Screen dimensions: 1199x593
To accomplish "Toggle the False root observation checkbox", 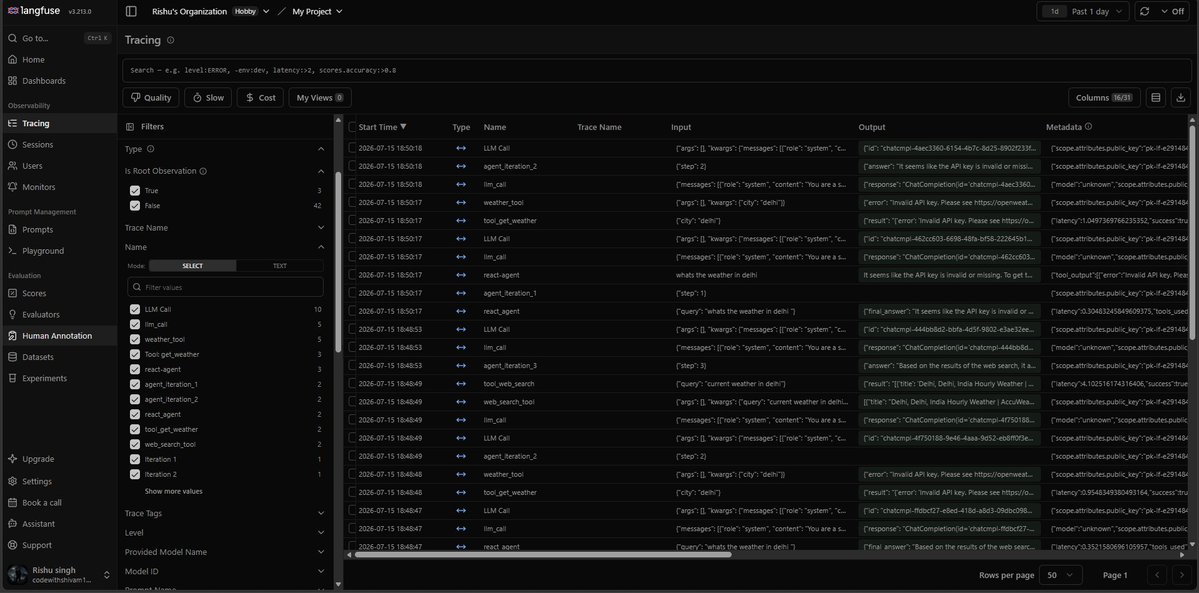I will [135, 206].
